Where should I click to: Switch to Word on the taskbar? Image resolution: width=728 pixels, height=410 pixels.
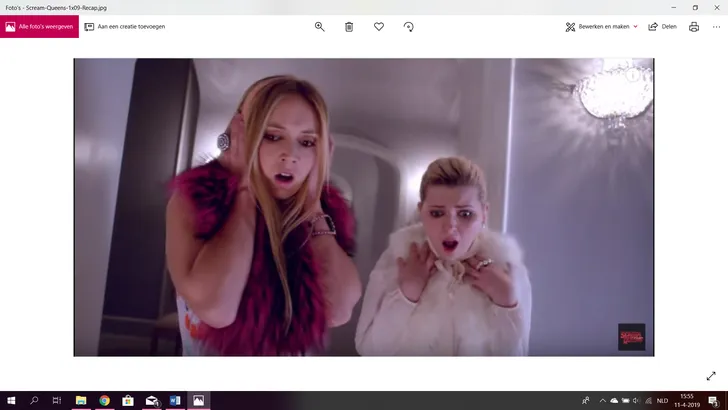coord(175,400)
